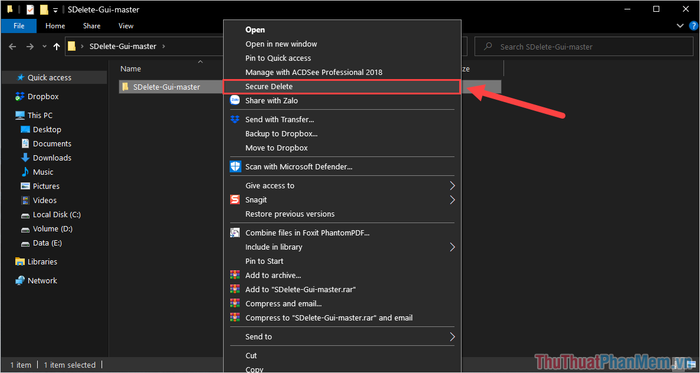Open the help question mark icon
Screen dimensions: 700x373
pyautogui.click(x=693, y=26)
